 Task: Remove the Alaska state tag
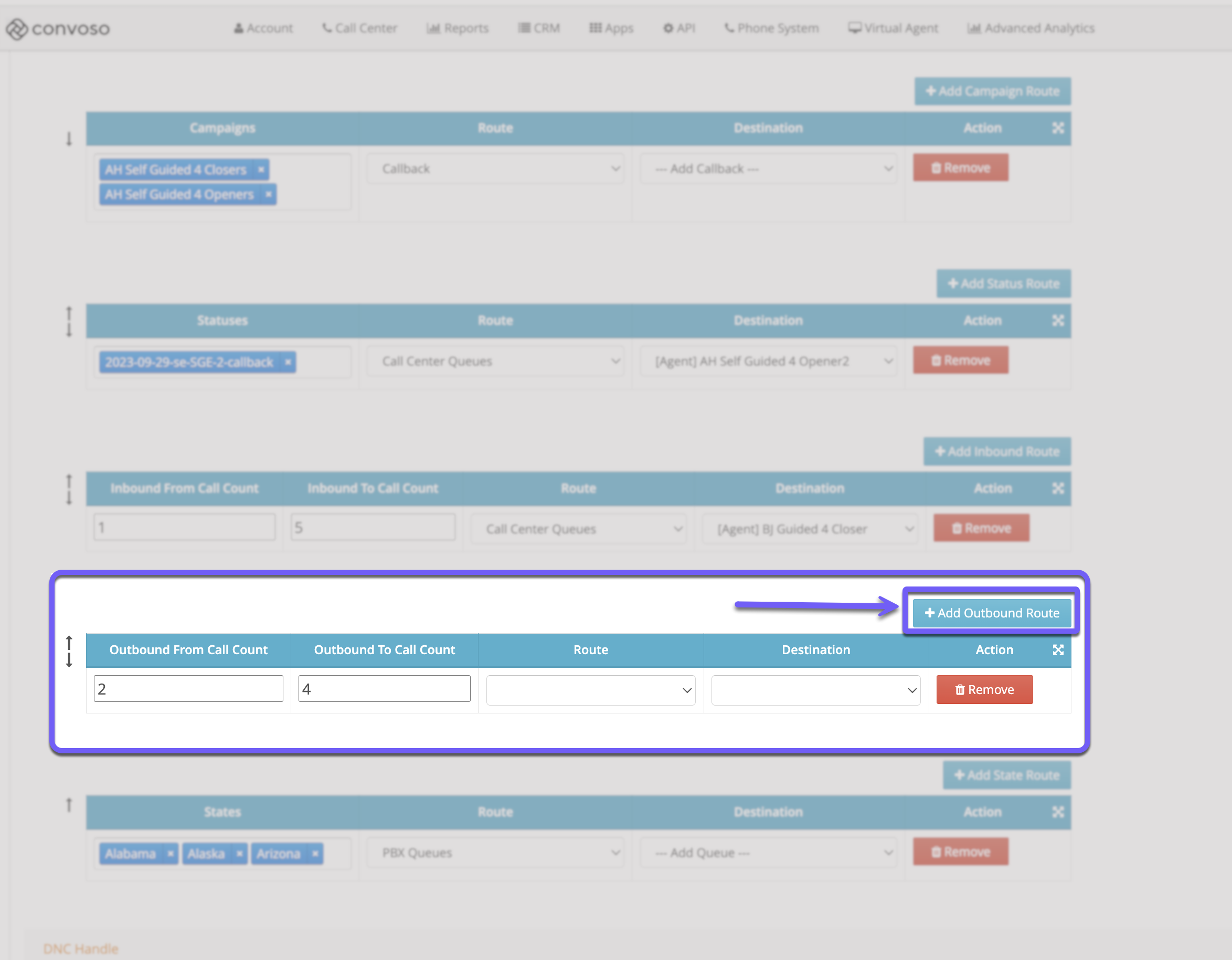tap(239, 854)
